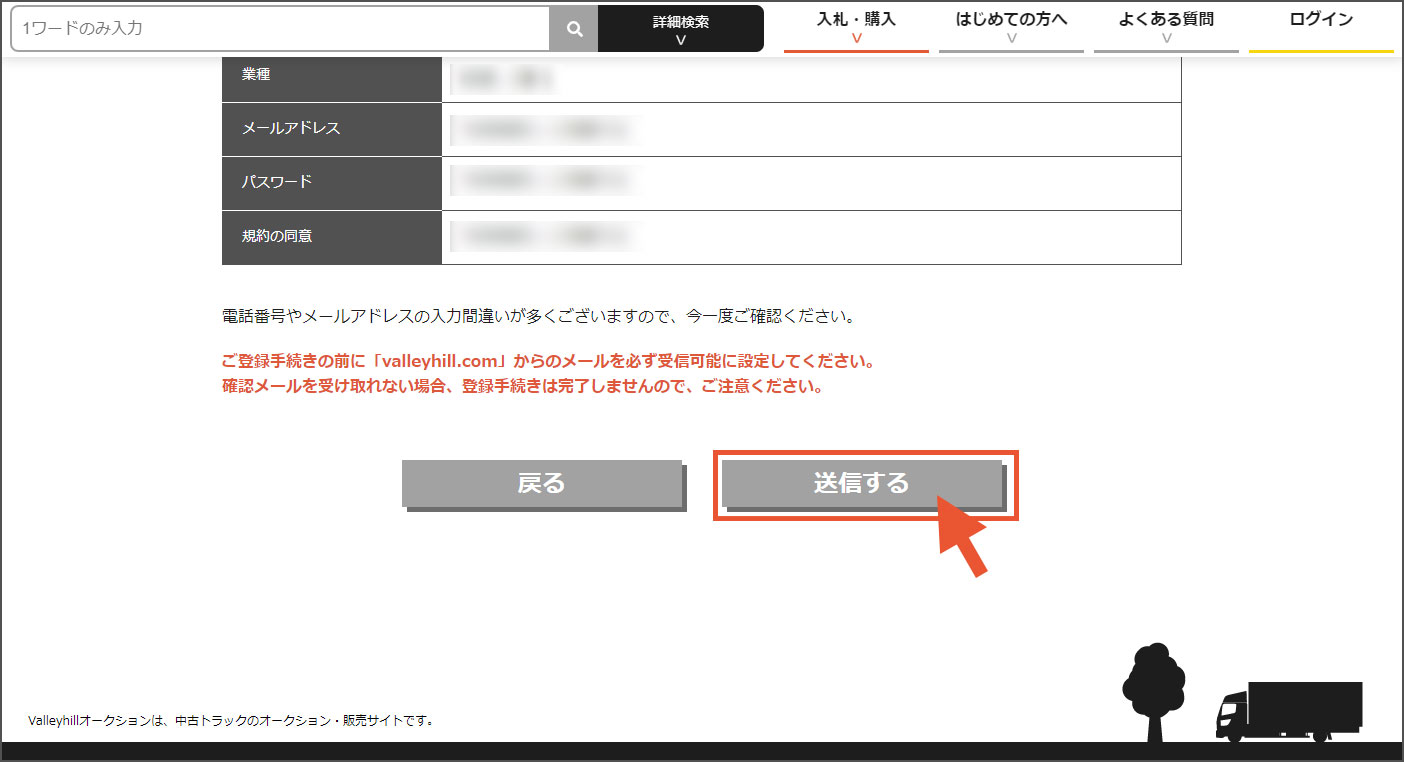Click the 電話番号やメールアドレス confirmation notice text

(x=539, y=316)
